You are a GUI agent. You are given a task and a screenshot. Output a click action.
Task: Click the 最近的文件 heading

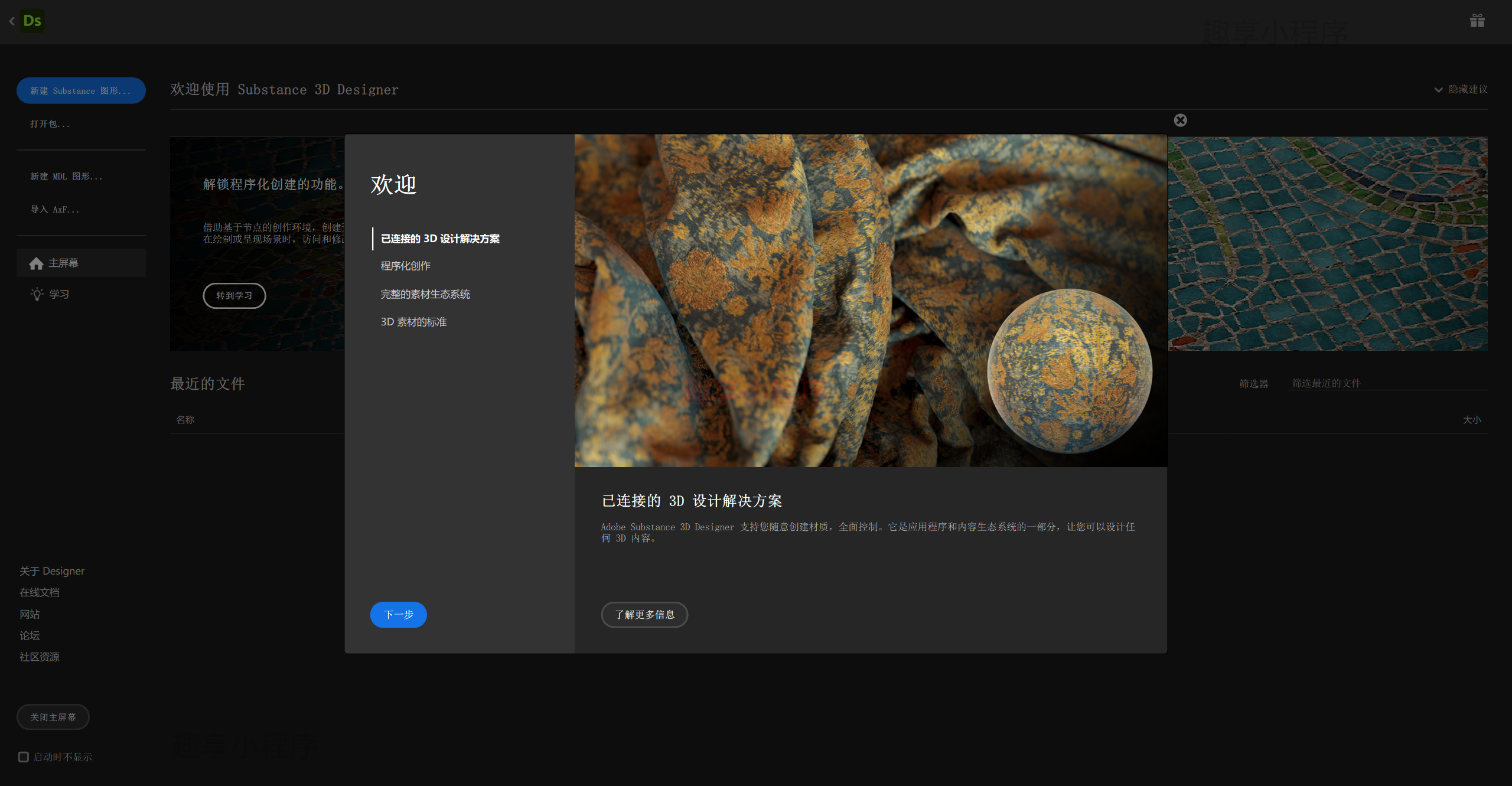pyautogui.click(x=207, y=384)
